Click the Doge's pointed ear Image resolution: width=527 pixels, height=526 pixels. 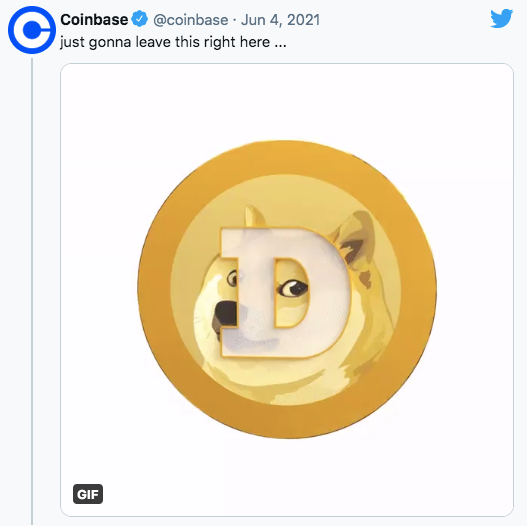pyautogui.click(x=355, y=235)
